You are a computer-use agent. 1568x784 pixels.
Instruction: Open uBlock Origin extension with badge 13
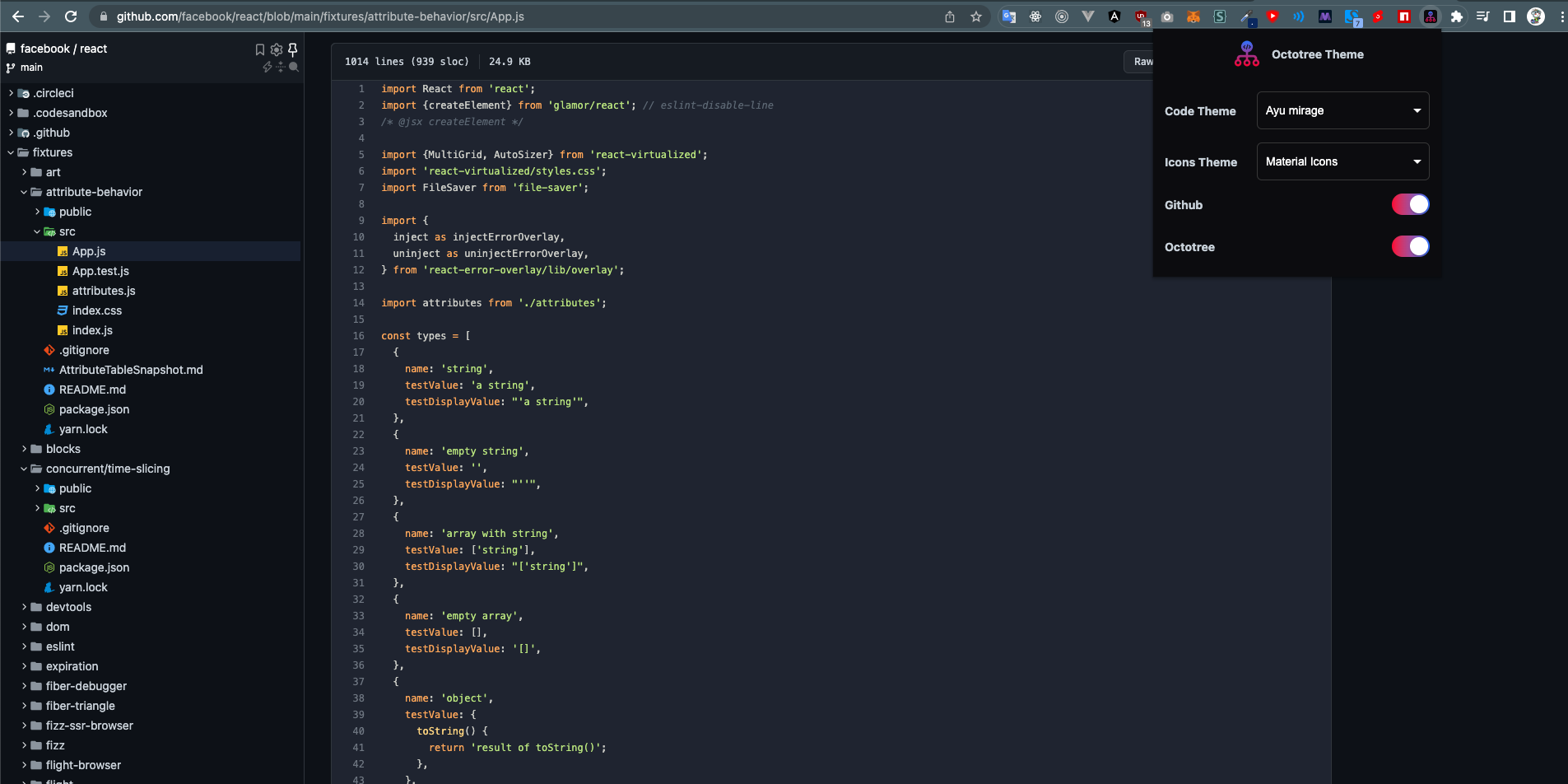pos(1142,17)
